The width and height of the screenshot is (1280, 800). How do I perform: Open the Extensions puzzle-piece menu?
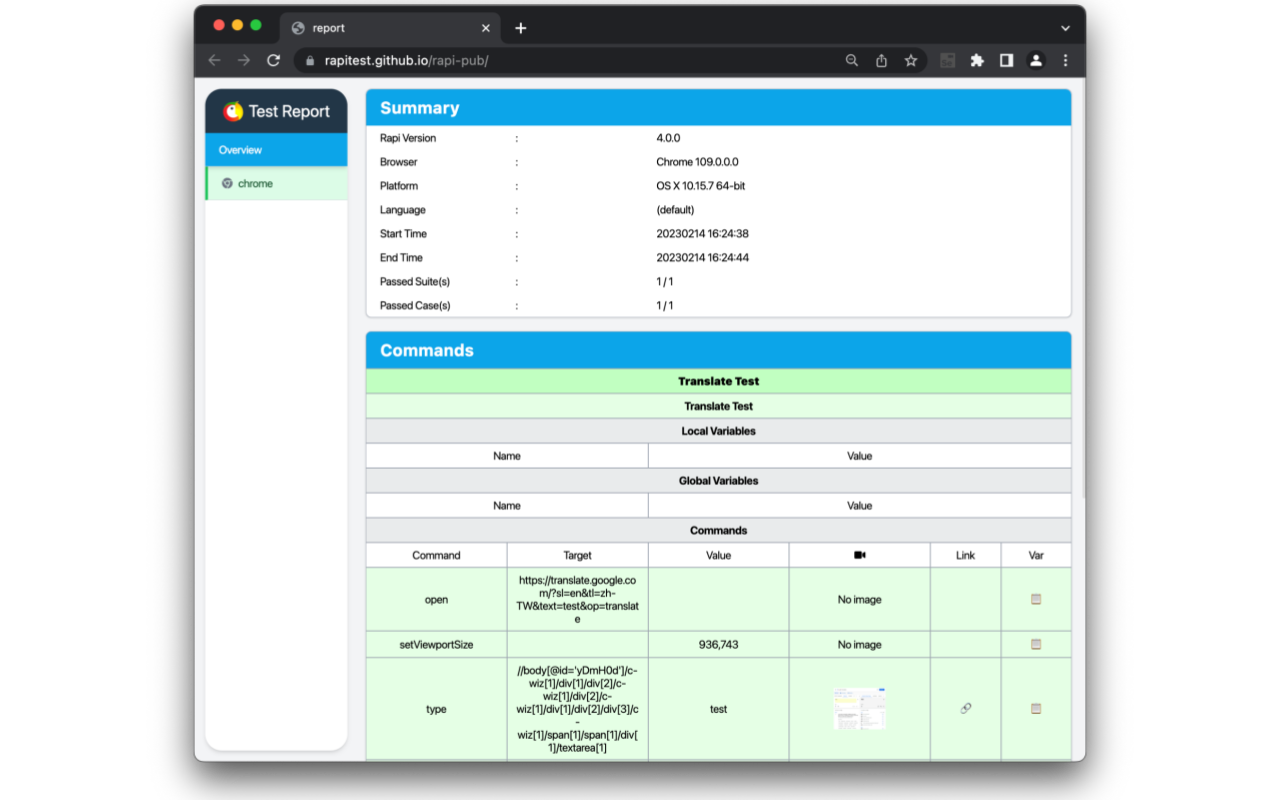[x=977, y=60]
